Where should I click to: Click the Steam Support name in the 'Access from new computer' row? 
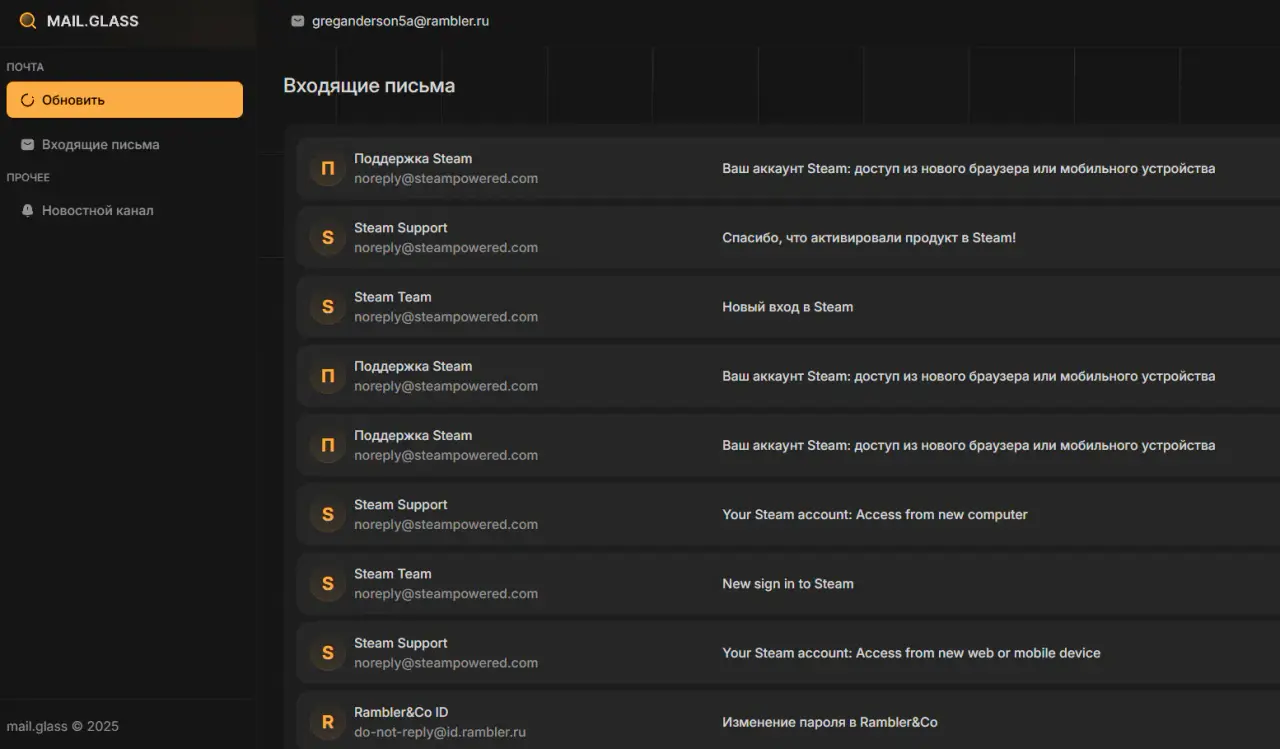point(401,505)
